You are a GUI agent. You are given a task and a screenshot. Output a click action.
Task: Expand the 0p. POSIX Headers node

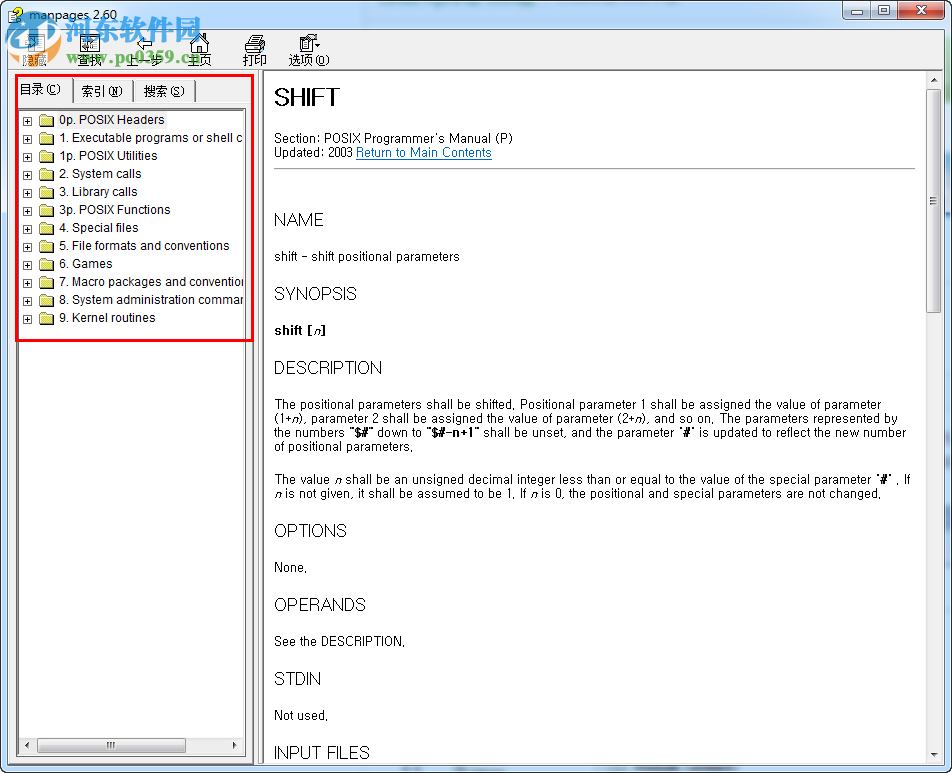(27, 119)
